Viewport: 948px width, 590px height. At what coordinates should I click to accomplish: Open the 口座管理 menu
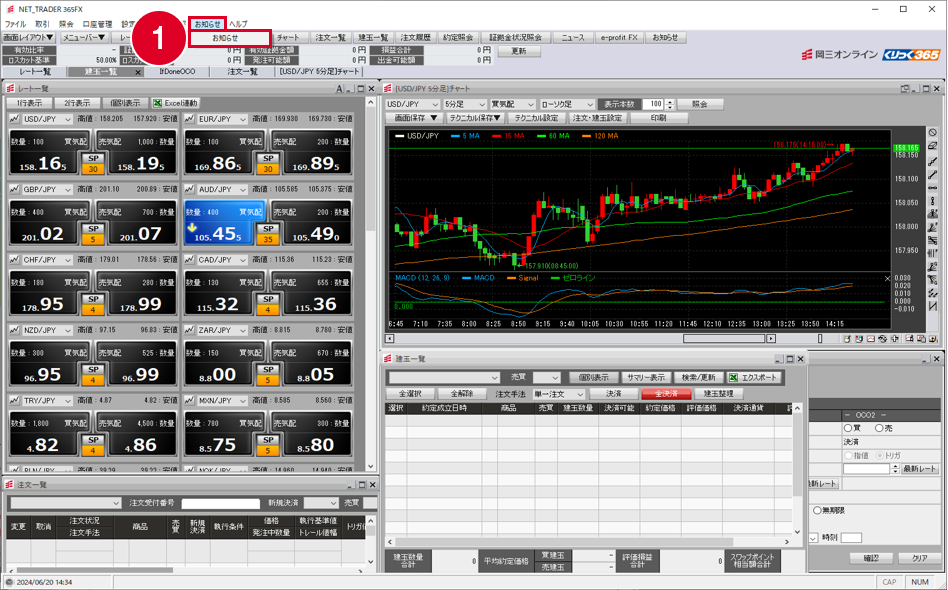97,24
